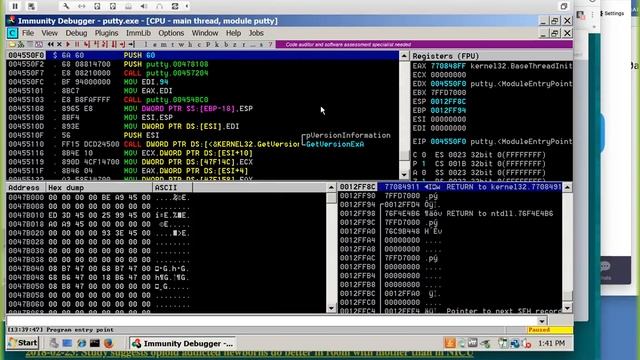Open the command bar history dropdown arrow

click(542, 321)
